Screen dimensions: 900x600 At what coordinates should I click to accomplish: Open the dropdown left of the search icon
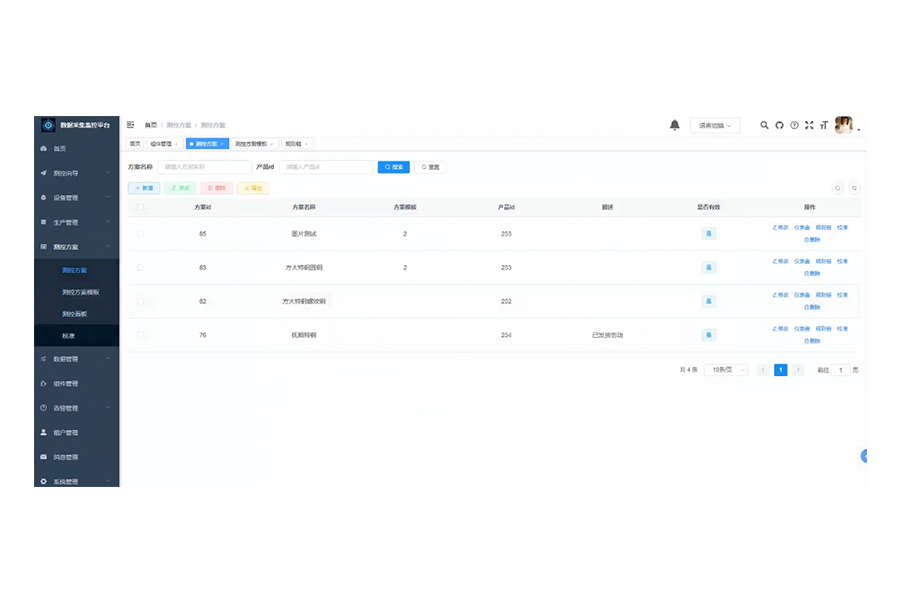tap(714, 126)
